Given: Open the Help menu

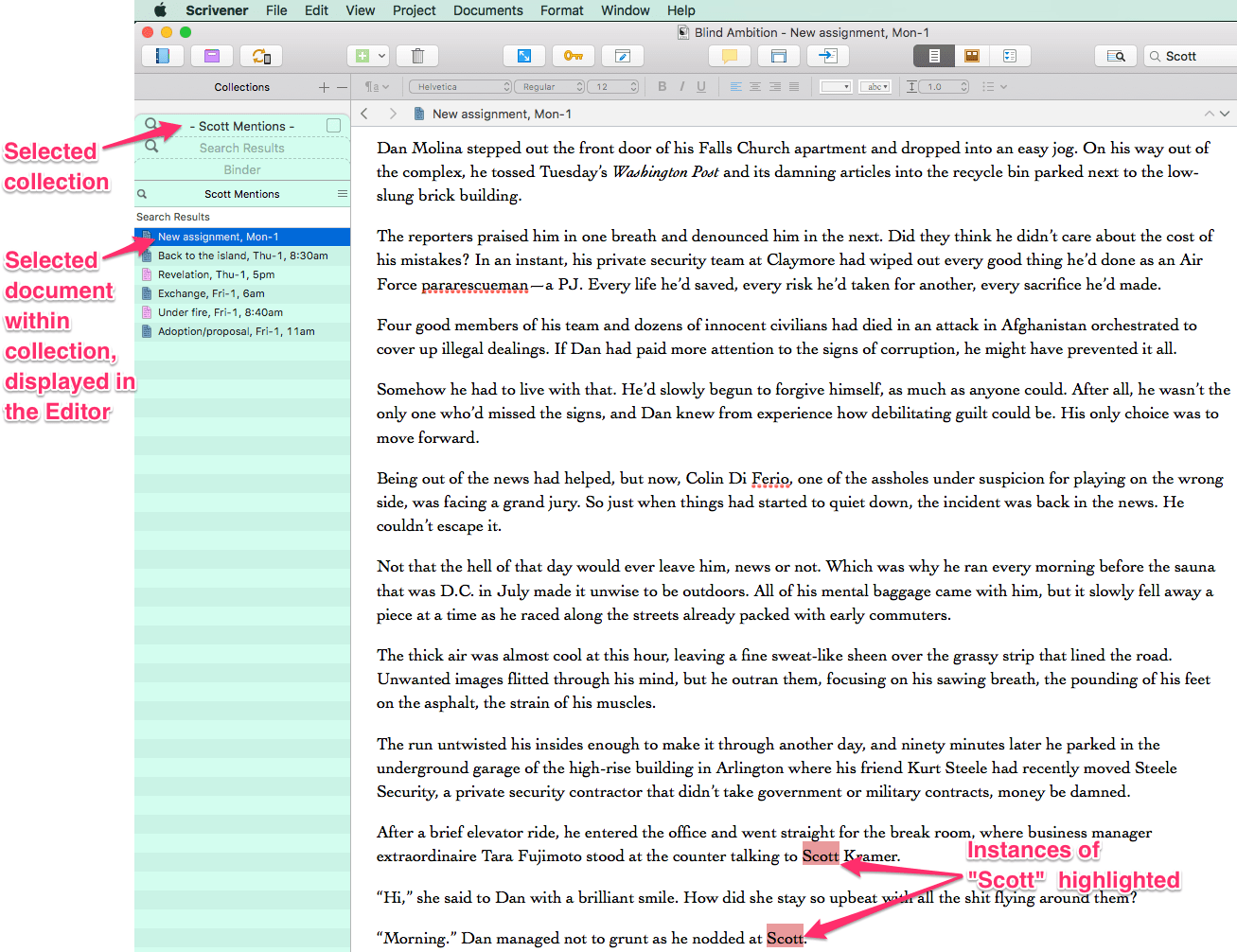Looking at the screenshot, I should pos(681,10).
